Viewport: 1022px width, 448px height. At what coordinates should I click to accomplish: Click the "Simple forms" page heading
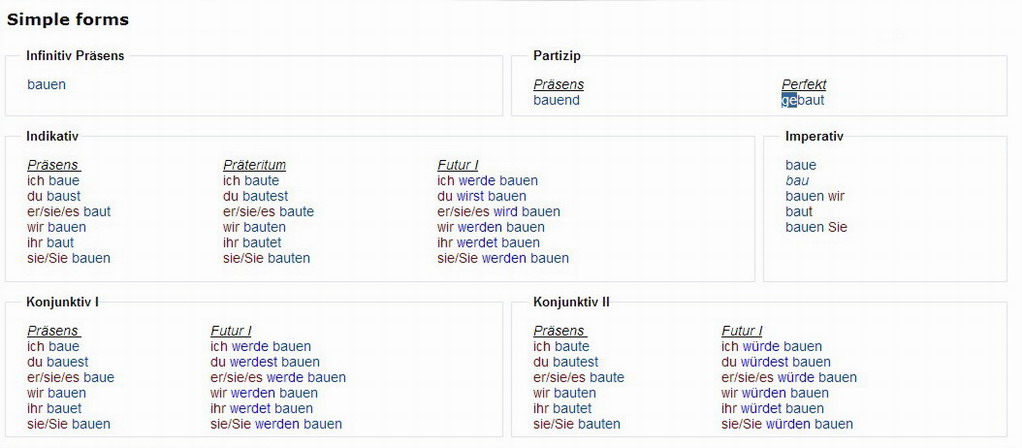click(x=68, y=19)
